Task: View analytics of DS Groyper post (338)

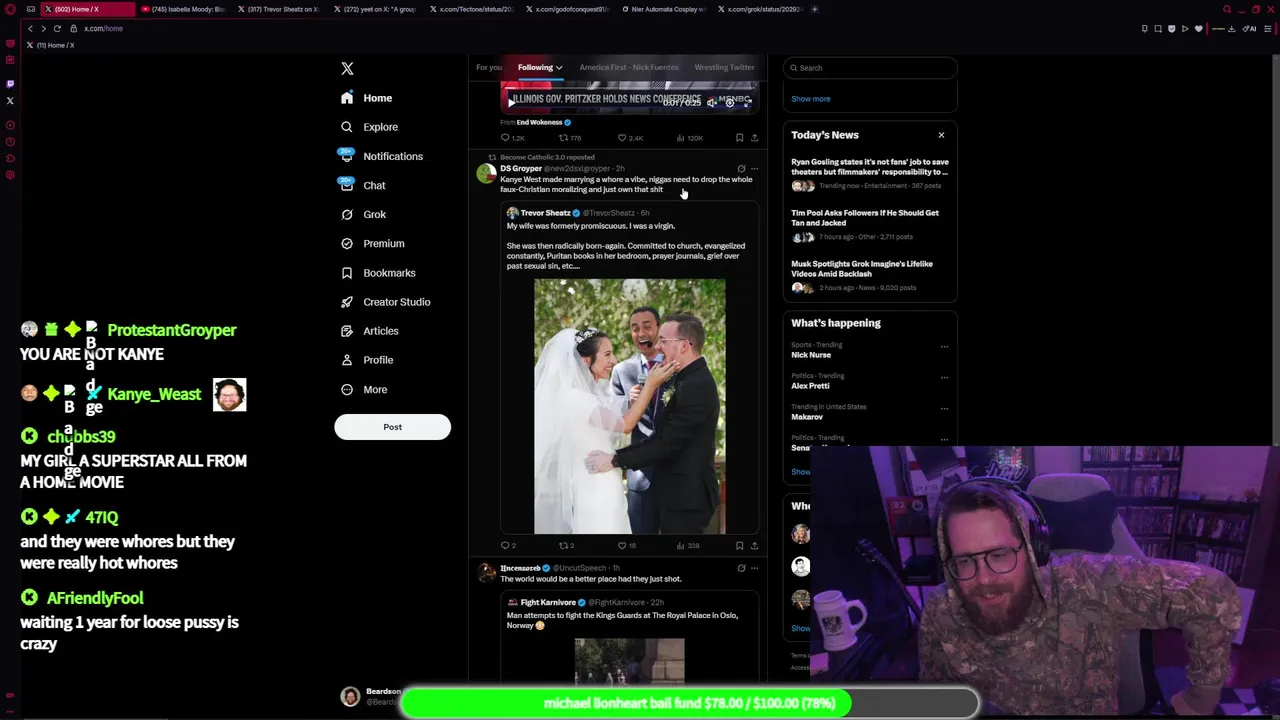Action: pos(687,546)
